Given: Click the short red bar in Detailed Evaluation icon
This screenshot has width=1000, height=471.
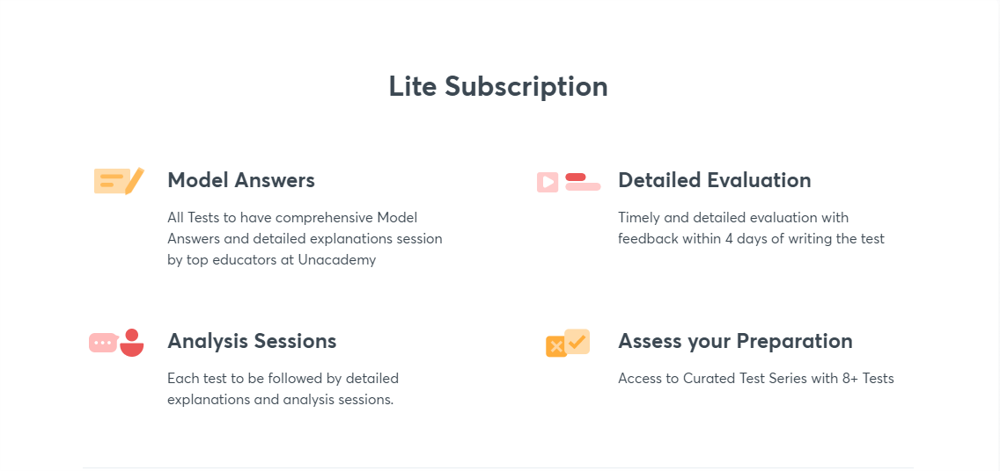Looking at the screenshot, I should tap(575, 177).
